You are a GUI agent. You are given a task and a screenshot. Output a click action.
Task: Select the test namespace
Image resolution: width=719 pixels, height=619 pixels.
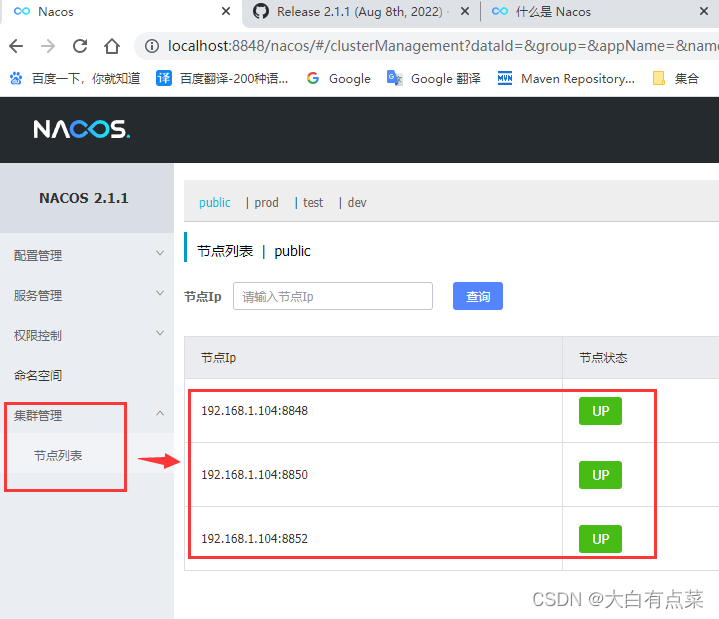(x=313, y=202)
